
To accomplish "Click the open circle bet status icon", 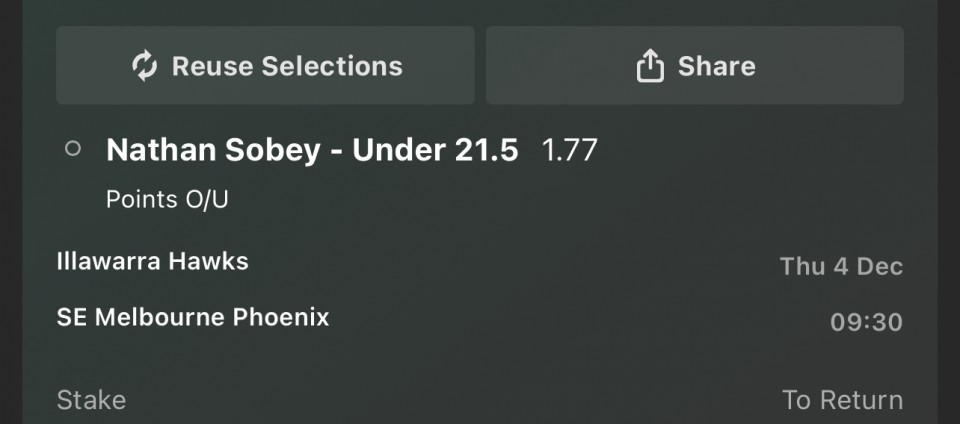I will pyautogui.click(x=72, y=149).
